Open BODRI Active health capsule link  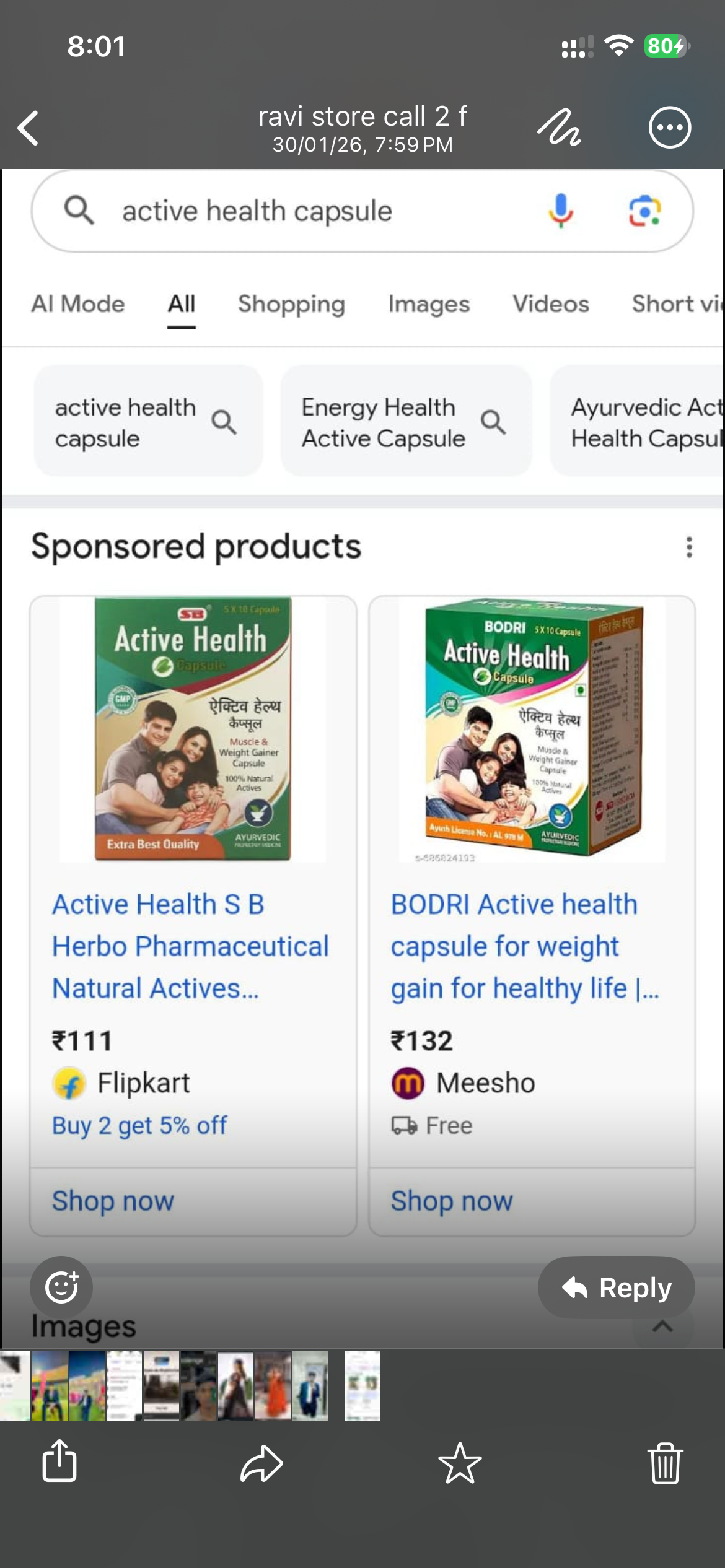(514, 946)
